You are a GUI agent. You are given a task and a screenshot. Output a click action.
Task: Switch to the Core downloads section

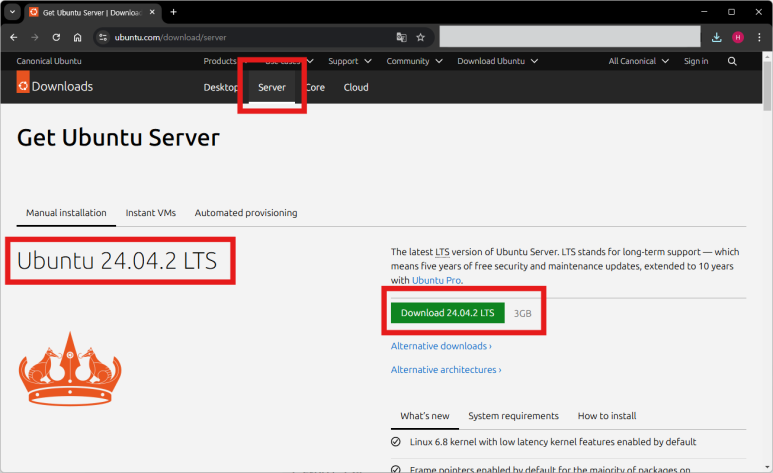click(x=315, y=87)
